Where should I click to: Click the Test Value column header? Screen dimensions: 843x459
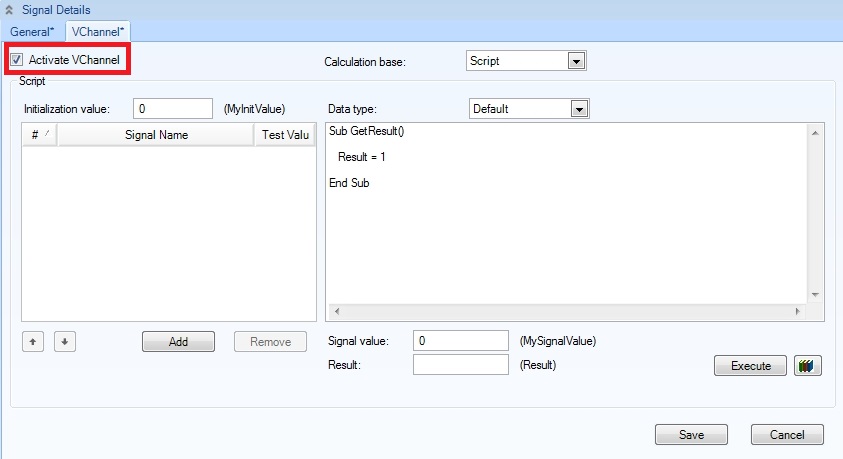click(284, 135)
